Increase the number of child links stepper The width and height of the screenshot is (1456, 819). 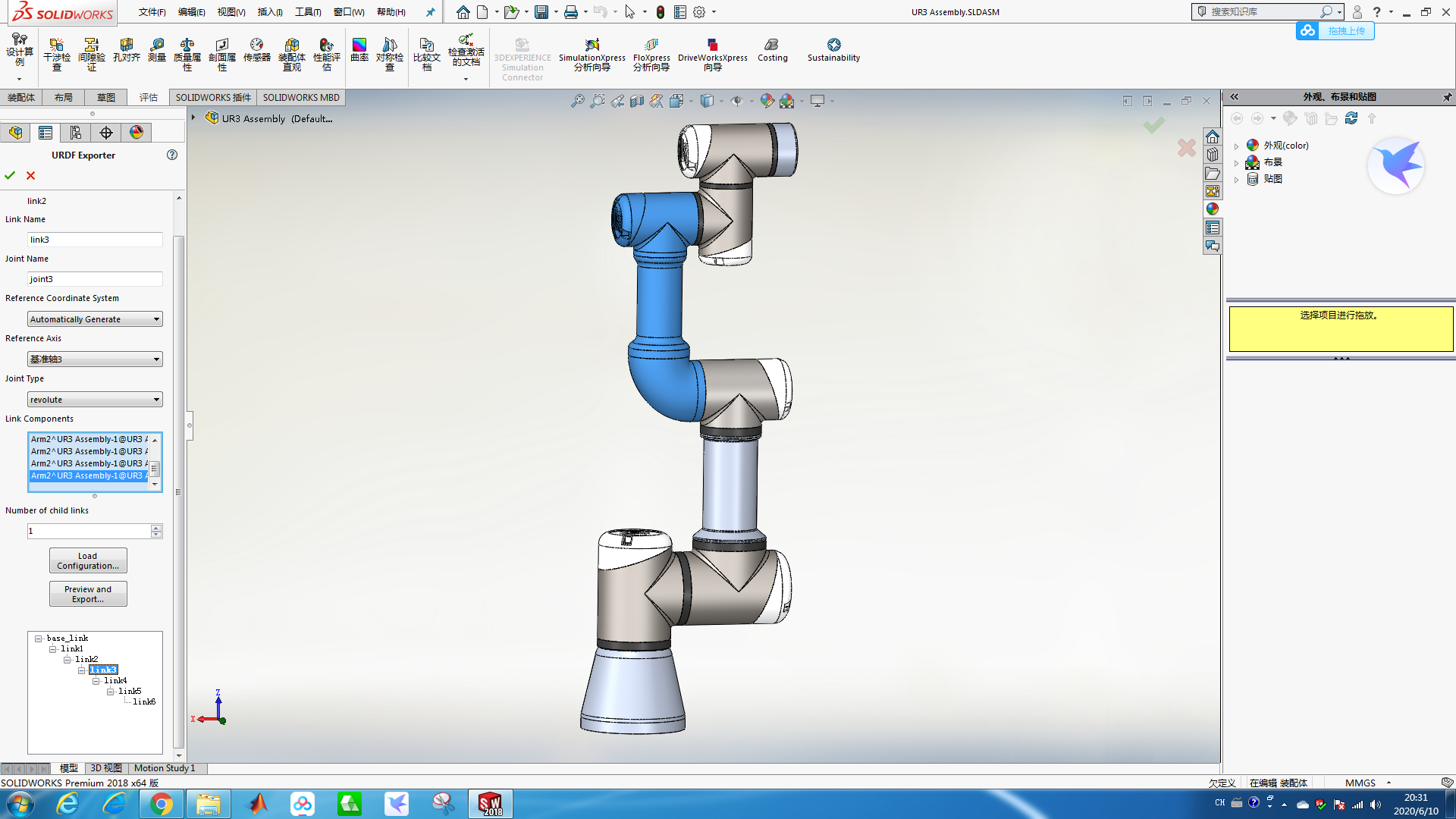156,528
